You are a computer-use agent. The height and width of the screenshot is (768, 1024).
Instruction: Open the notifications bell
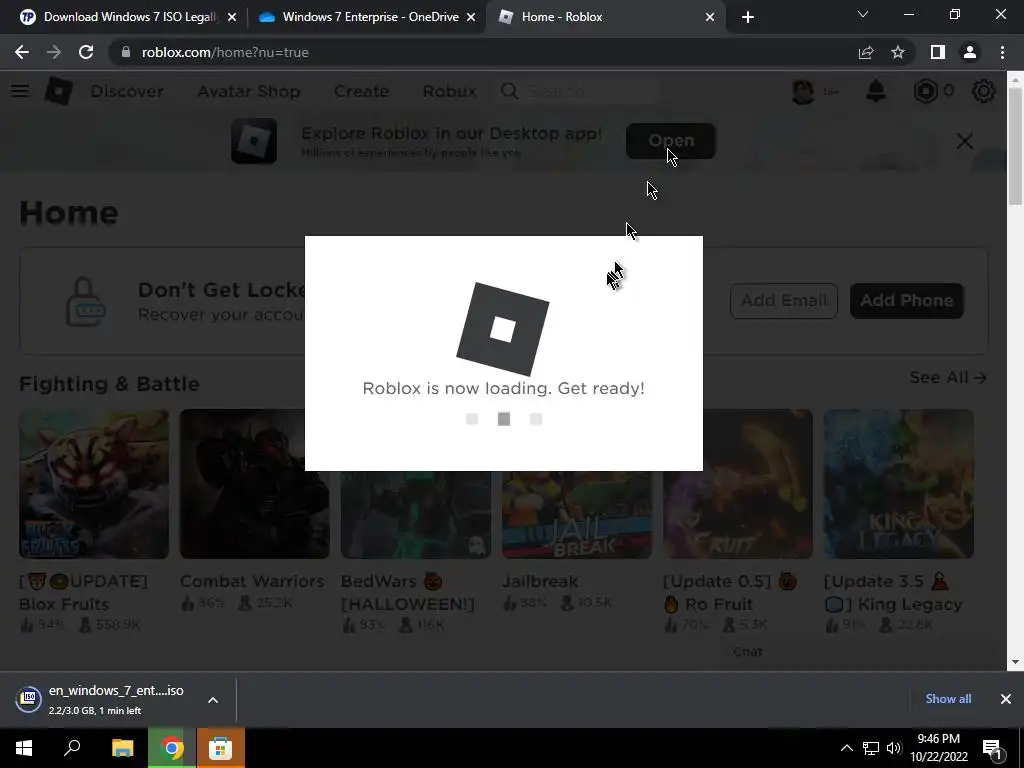[876, 91]
